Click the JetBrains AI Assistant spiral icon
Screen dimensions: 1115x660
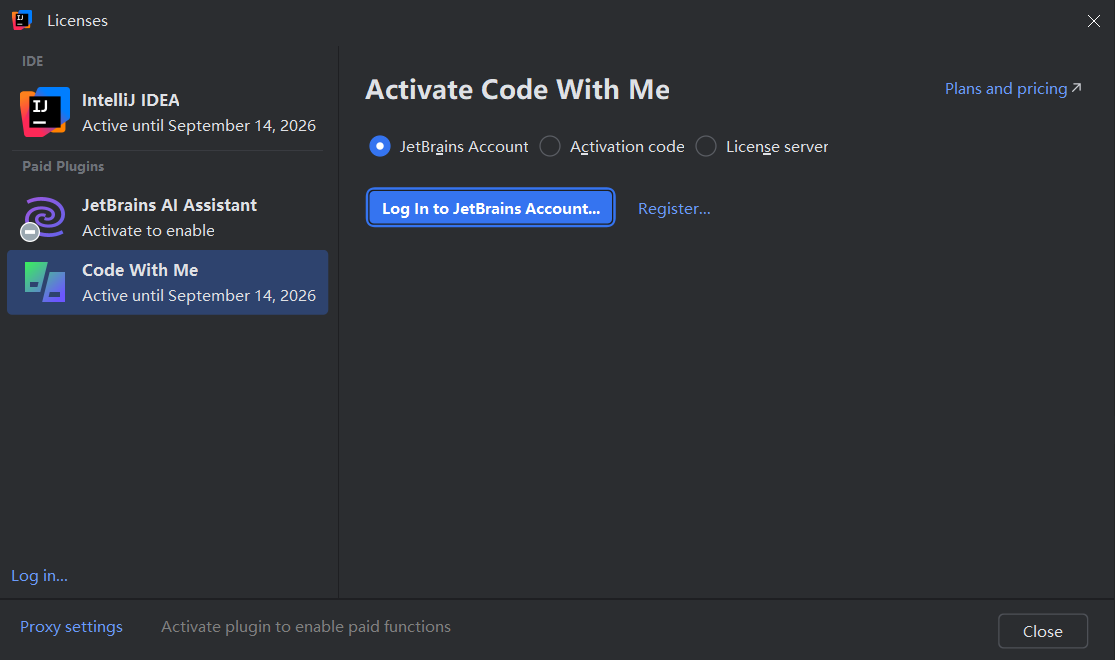click(x=43, y=218)
